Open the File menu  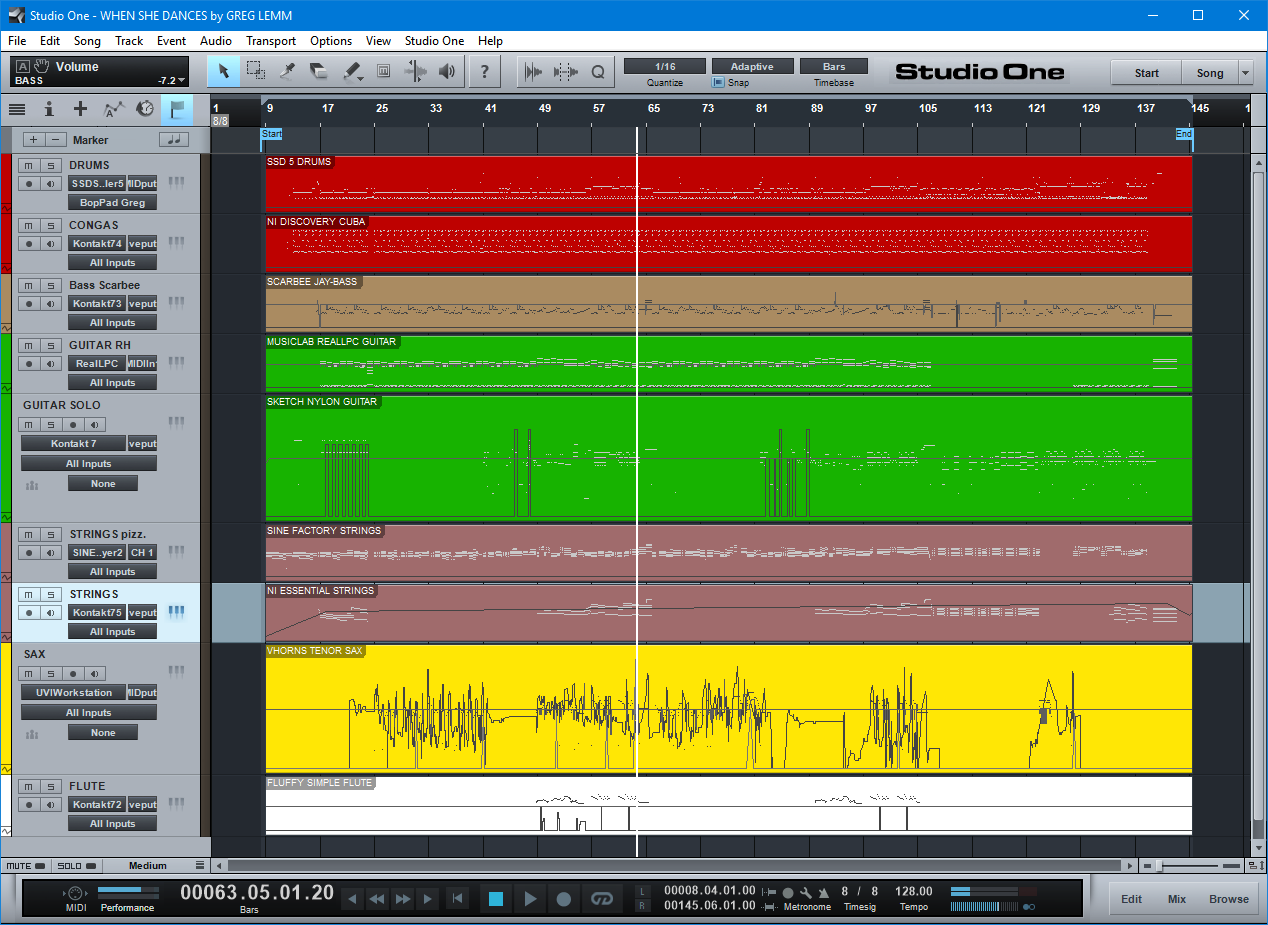17,41
